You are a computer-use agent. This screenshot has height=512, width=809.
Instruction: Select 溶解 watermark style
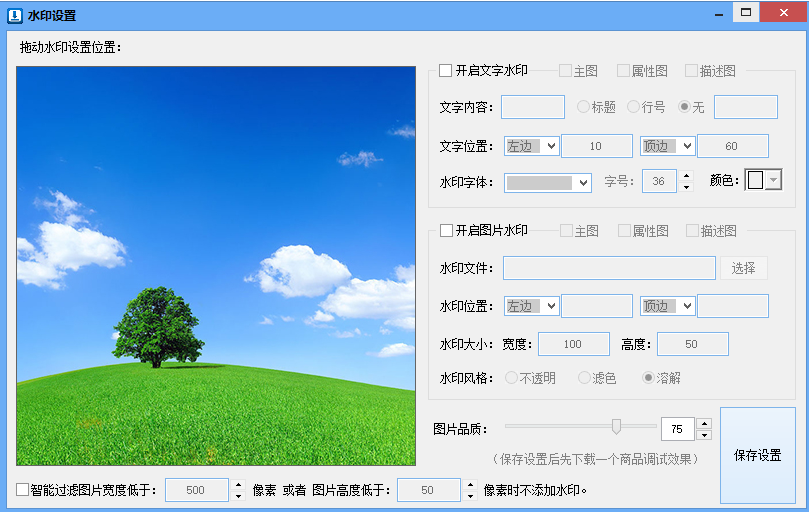click(648, 378)
